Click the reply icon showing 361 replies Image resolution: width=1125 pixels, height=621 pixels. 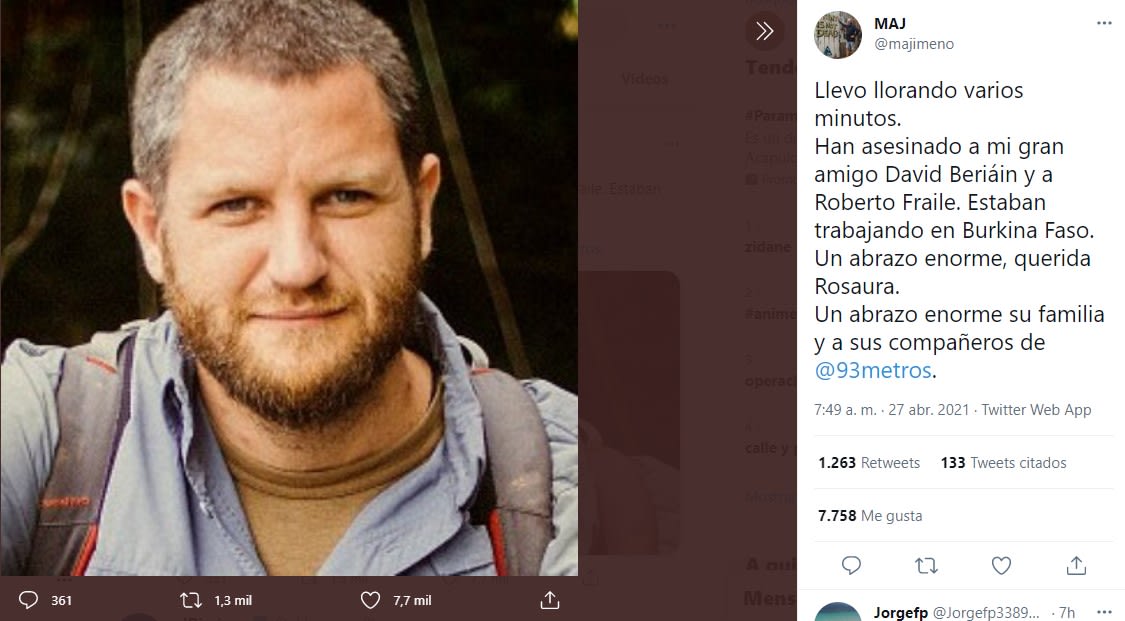[29, 600]
